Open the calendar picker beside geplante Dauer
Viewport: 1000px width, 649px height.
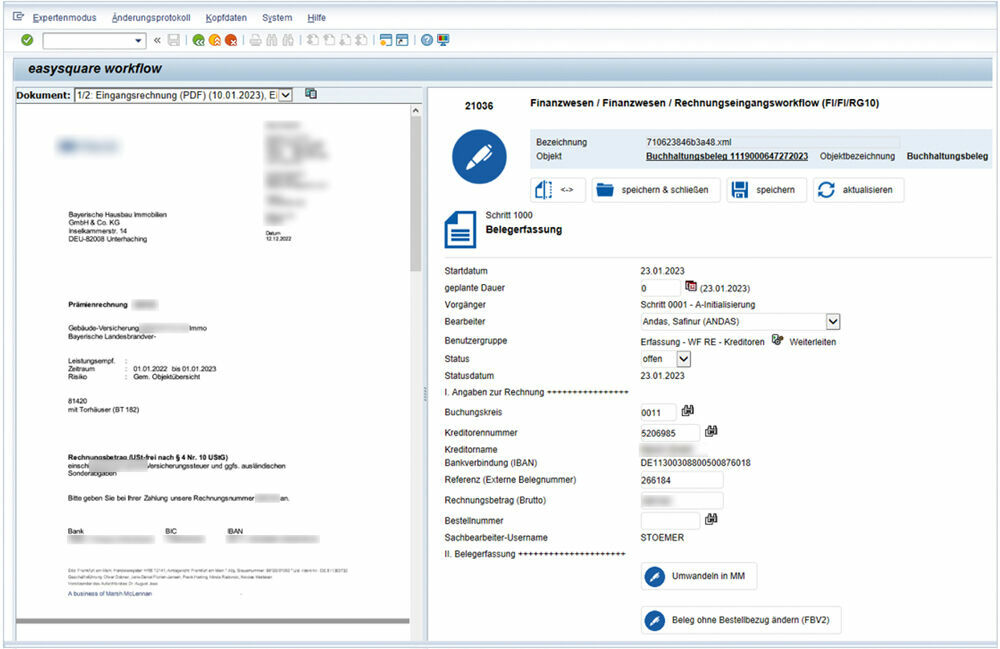click(x=690, y=286)
